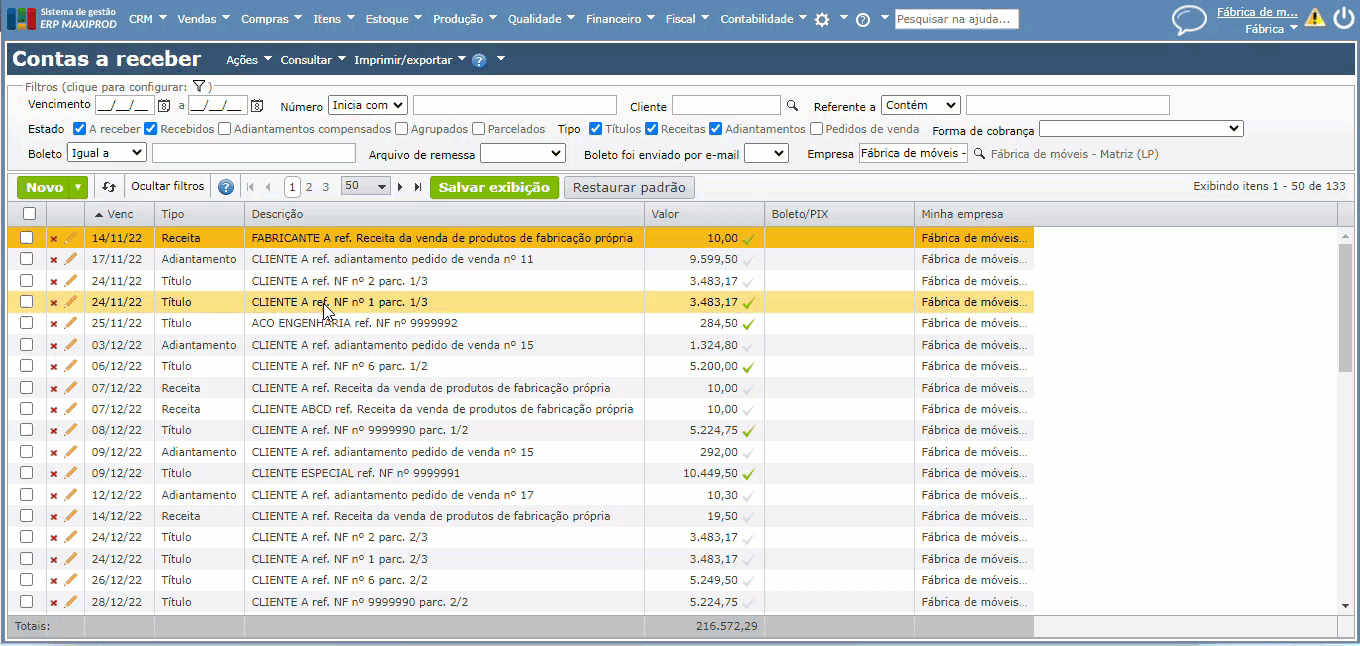Screen dimensions: 1360x646
Task: Click the Salvar exibição button
Action: (494, 187)
